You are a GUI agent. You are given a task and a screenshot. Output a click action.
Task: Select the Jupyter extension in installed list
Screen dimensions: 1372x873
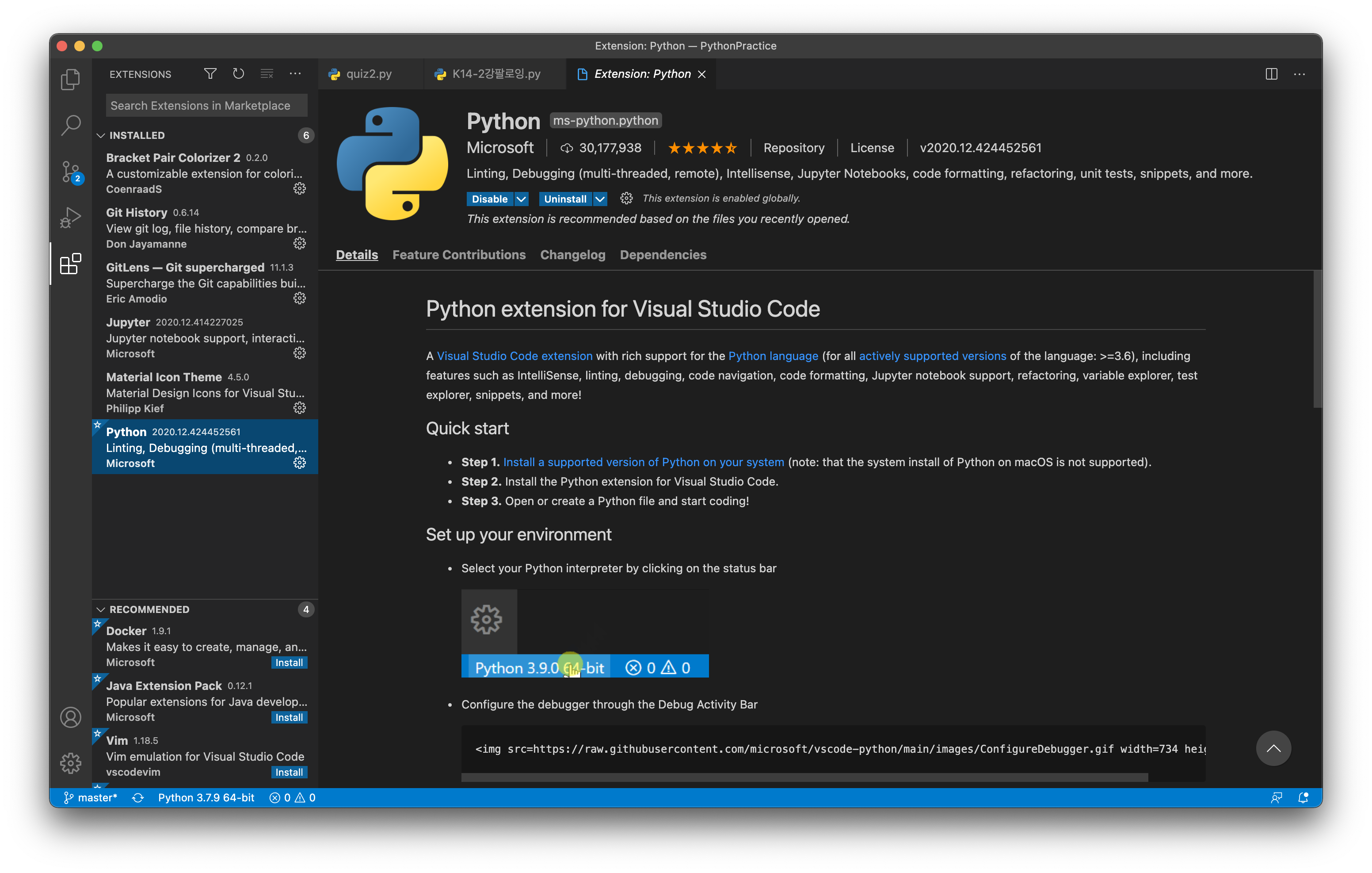pyautogui.click(x=205, y=337)
